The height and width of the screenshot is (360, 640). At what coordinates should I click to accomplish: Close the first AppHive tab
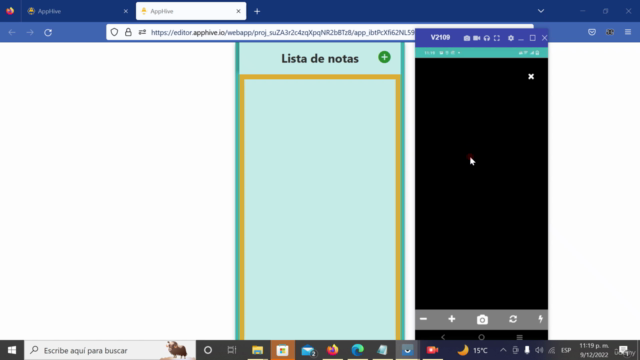click(126, 11)
